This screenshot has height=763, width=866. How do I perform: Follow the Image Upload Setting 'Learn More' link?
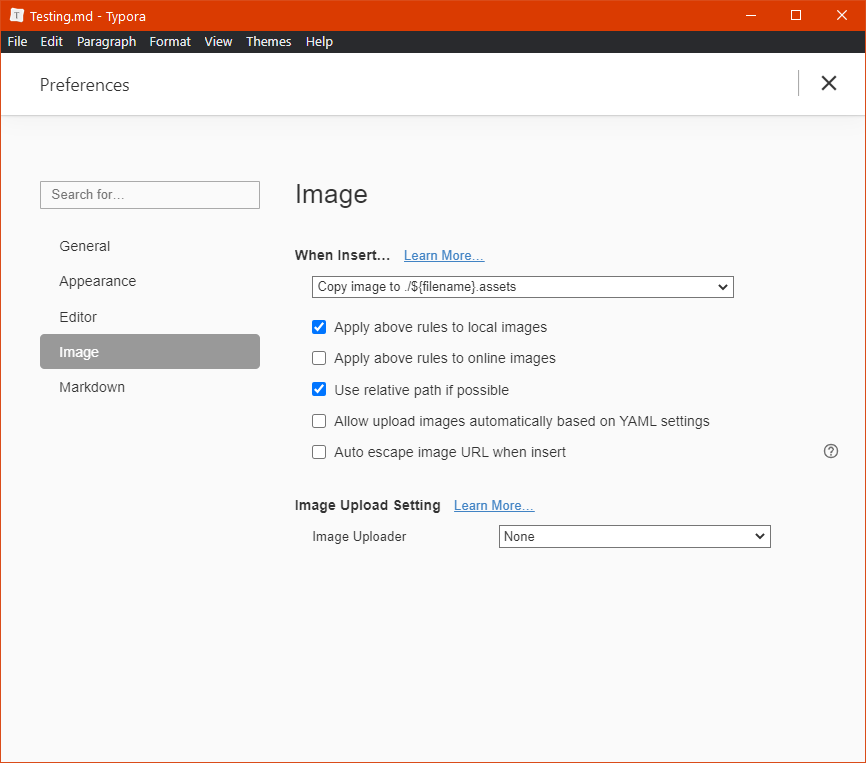tap(493, 505)
